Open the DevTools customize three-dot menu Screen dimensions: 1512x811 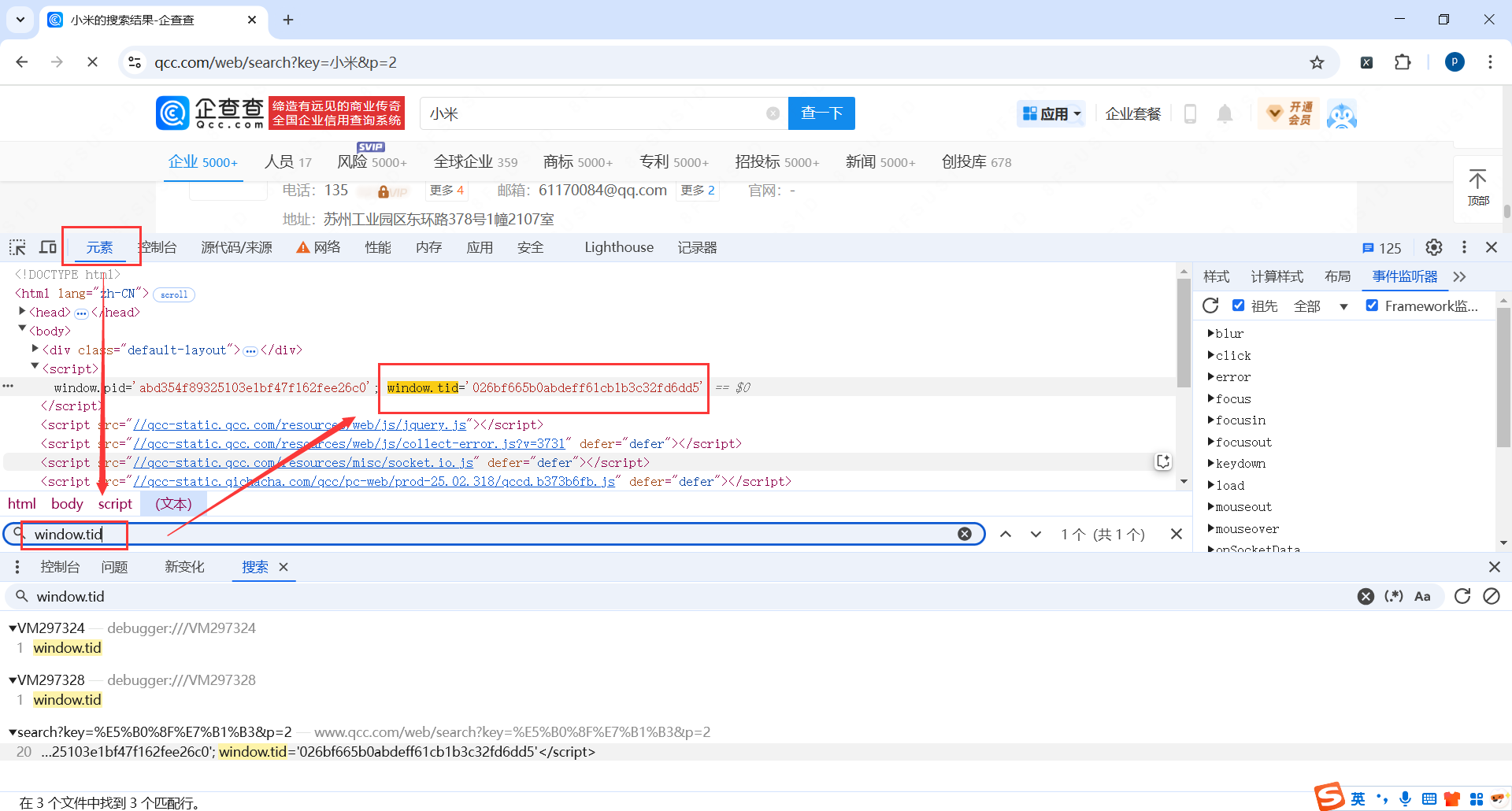point(1464,247)
